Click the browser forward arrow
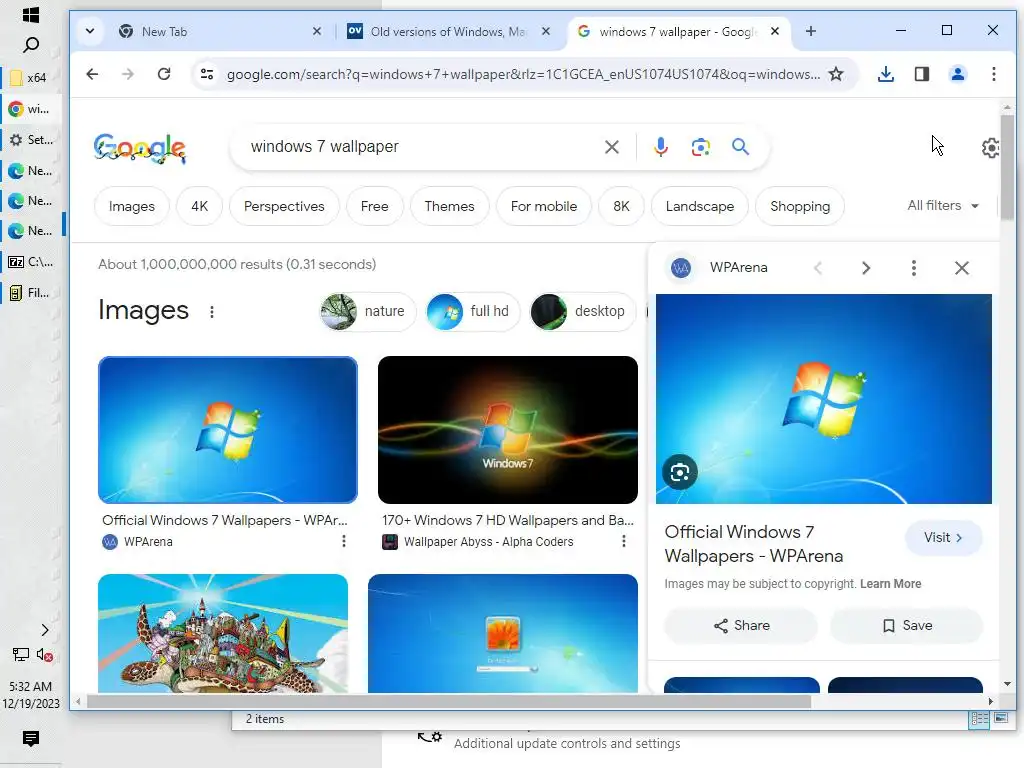The image size is (1024, 768). click(x=128, y=74)
